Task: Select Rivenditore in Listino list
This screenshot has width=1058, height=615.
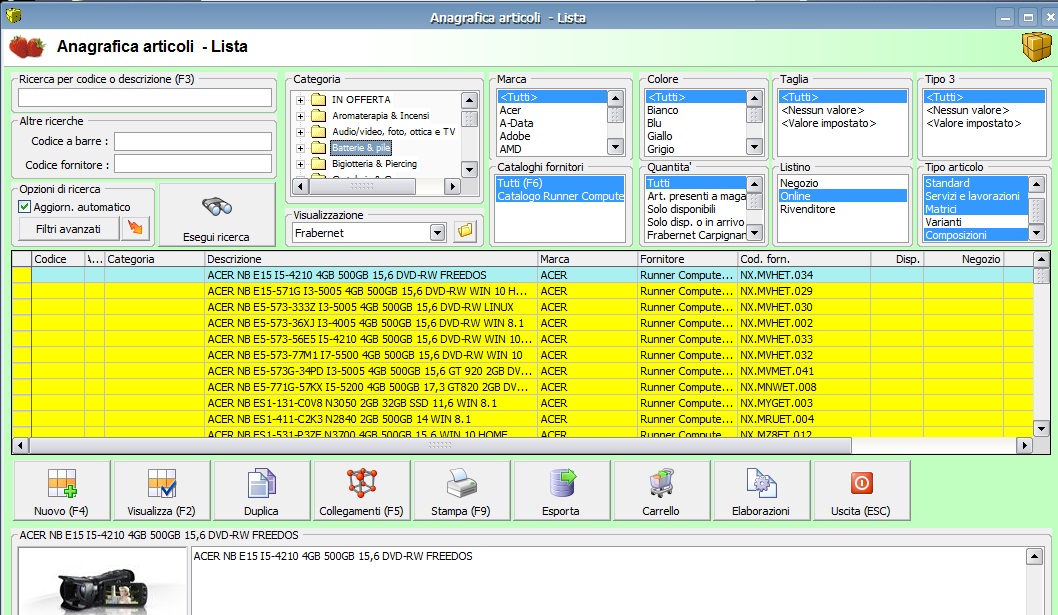Action: pos(808,209)
